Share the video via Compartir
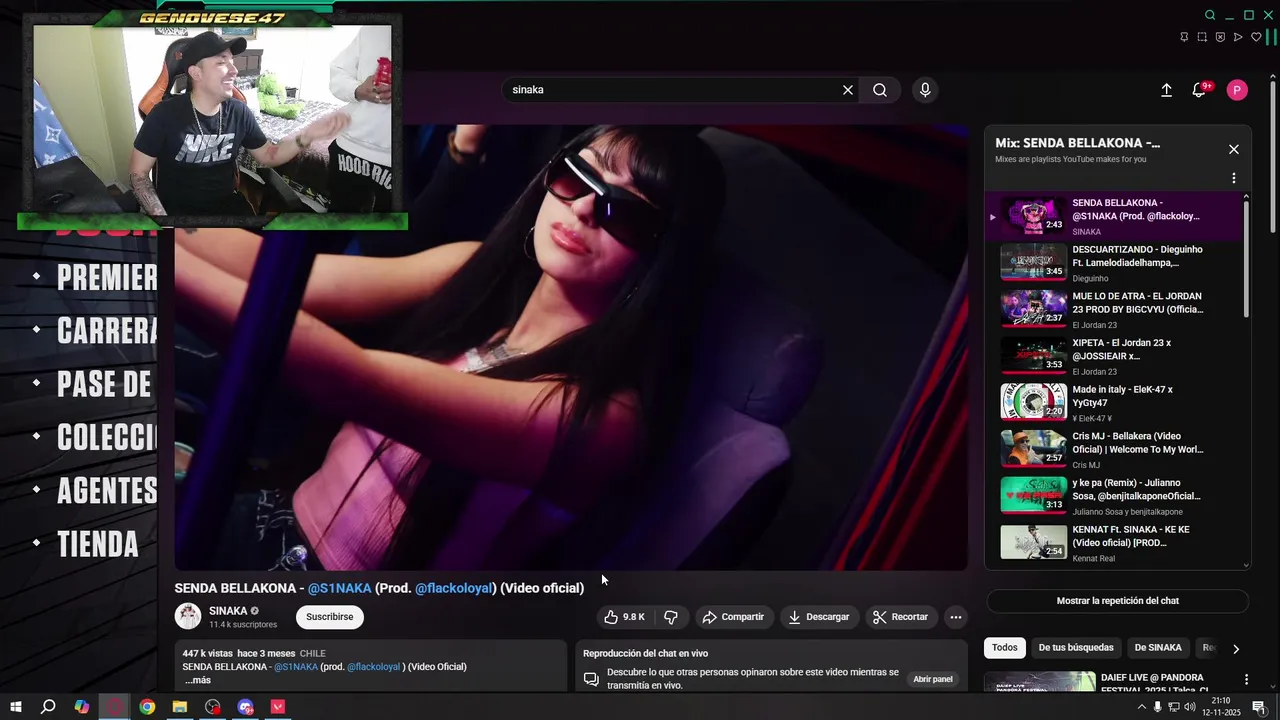The height and width of the screenshot is (720, 1280). pos(733,617)
